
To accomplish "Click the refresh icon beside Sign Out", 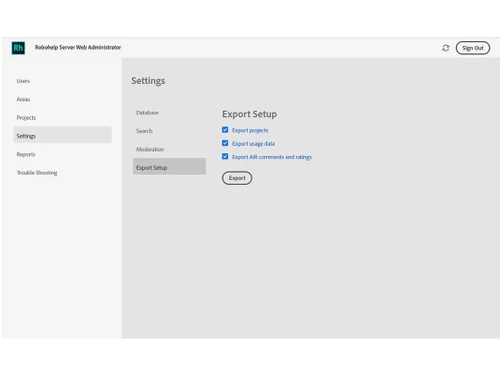I will [446, 48].
